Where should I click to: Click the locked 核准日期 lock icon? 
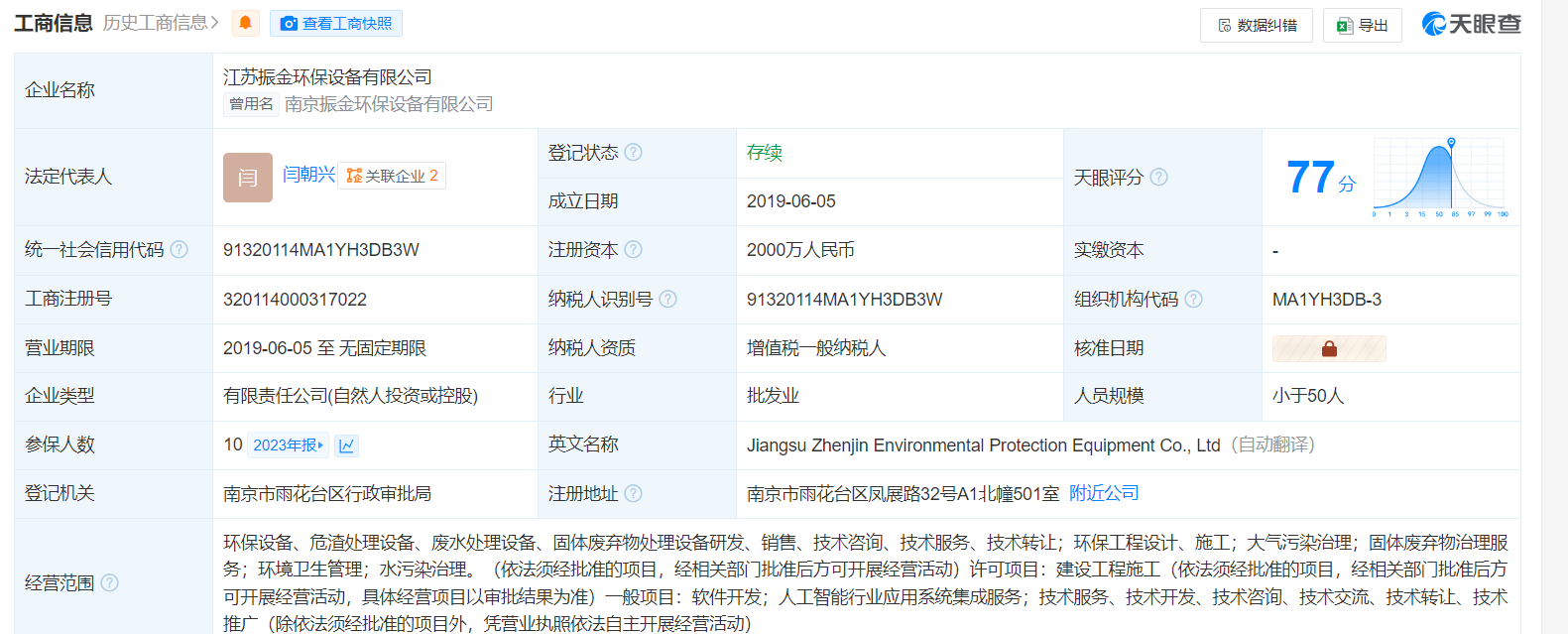(1329, 348)
